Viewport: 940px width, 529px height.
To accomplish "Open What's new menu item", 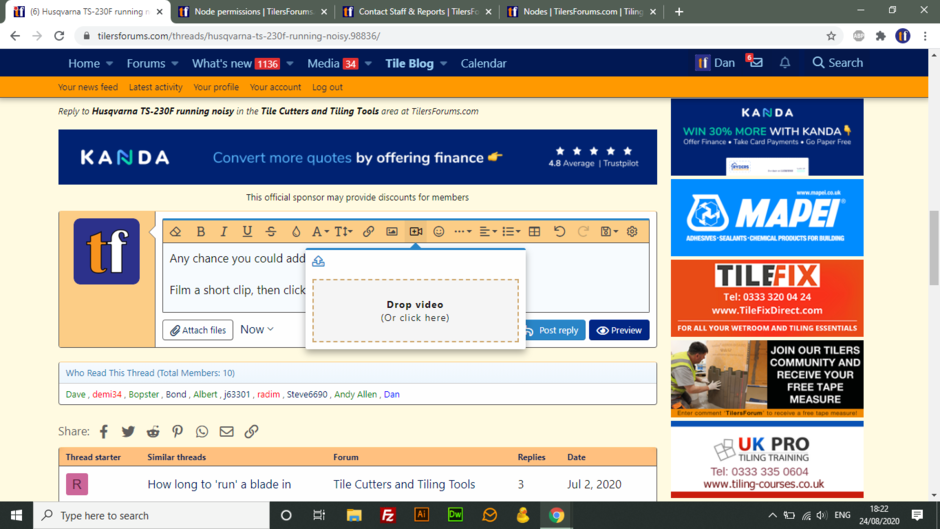I will pos(236,63).
